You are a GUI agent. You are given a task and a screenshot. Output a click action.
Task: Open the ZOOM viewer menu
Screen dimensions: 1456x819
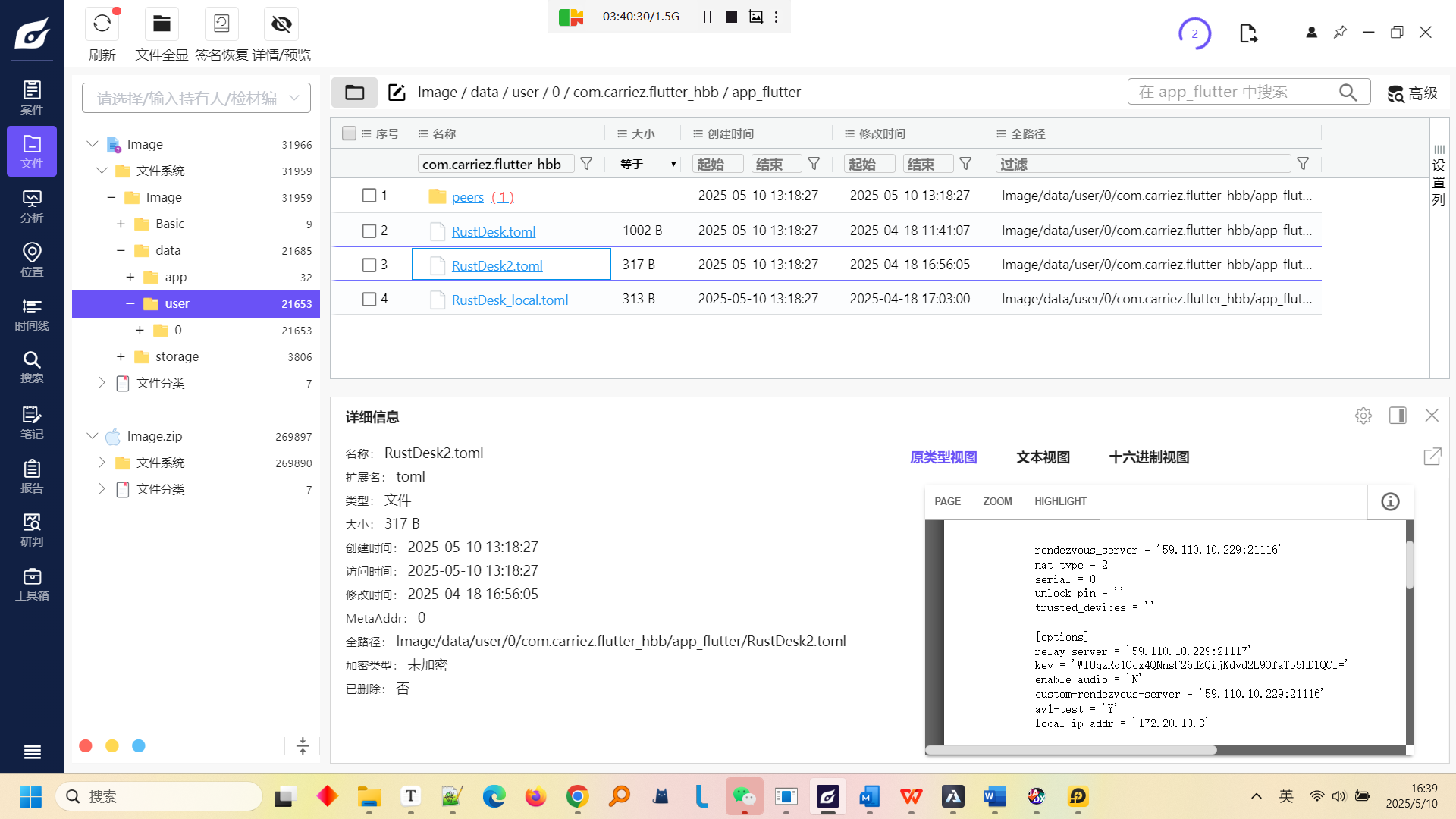coord(997,501)
